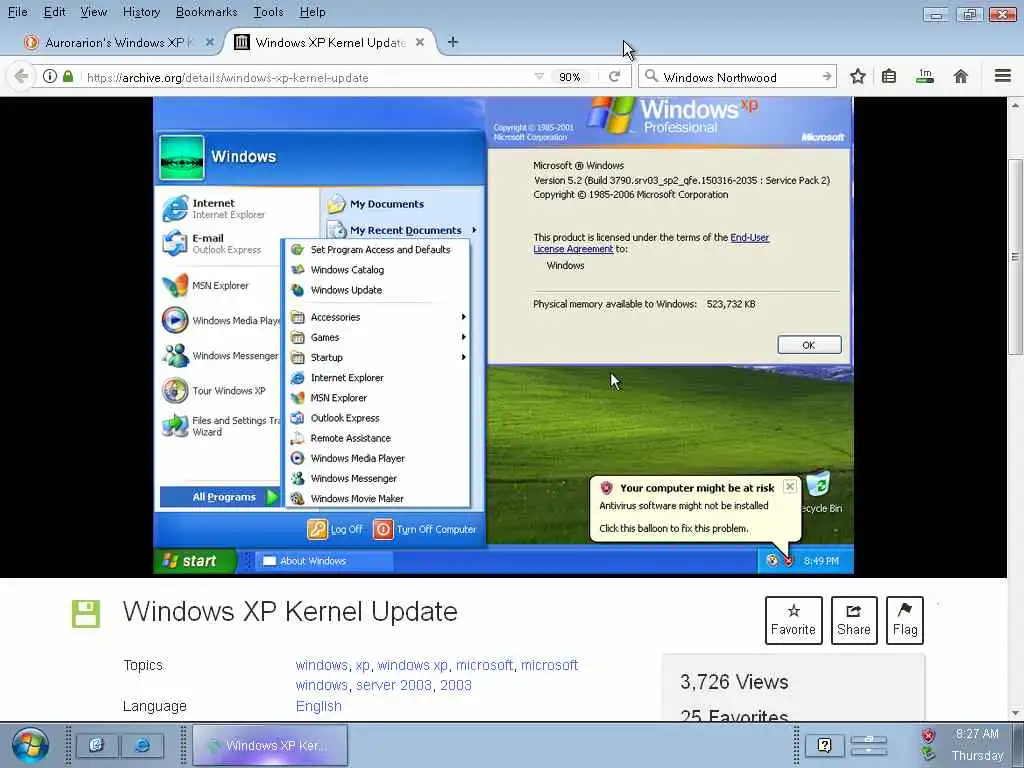The width and height of the screenshot is (1024, 768).
Task: Select the Windows XP Kernel Update tab
Action: pyautogui.click(x=330, y=42)
